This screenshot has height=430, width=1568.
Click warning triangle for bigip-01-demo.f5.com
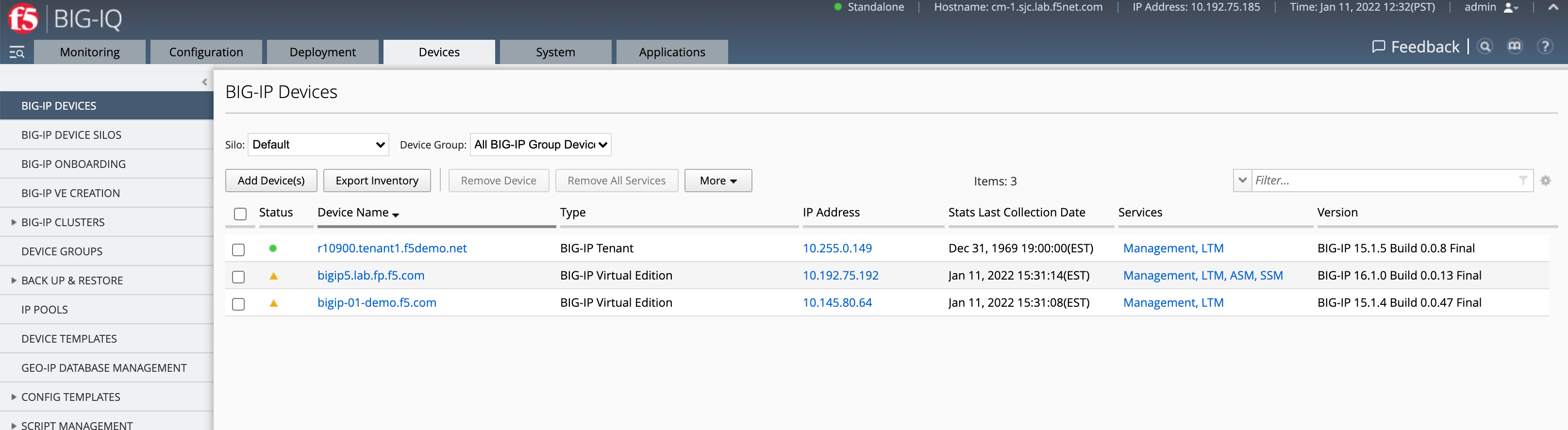click(274, 303)
